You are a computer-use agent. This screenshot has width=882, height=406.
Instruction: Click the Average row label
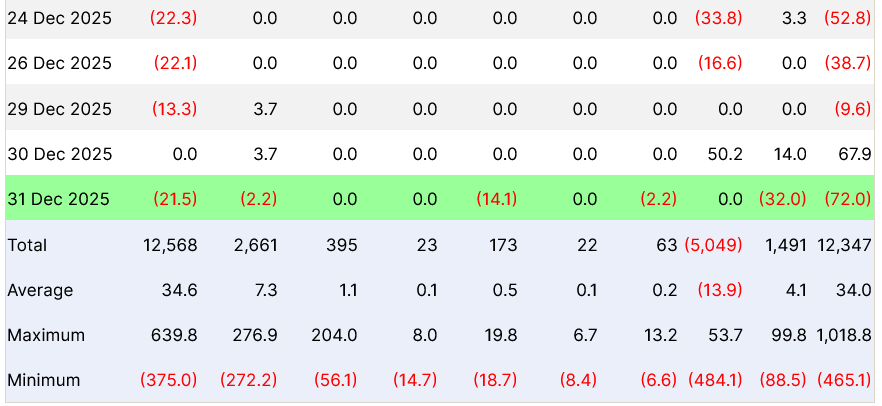(40, 290)
